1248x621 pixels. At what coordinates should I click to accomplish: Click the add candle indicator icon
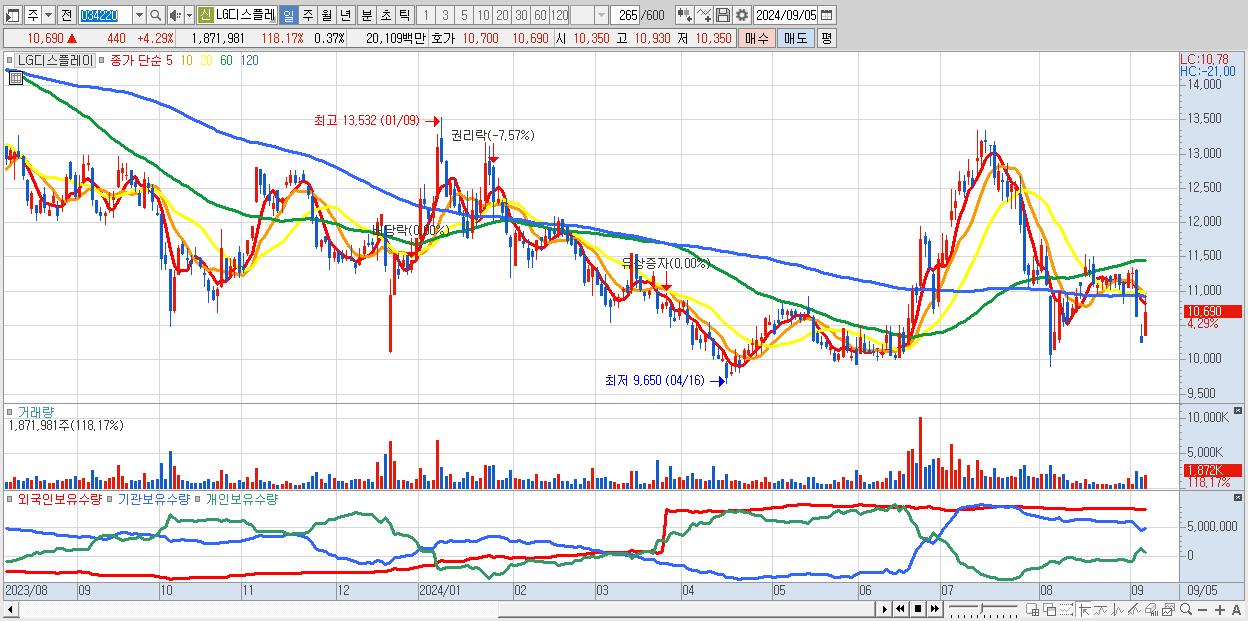coord(685,15)
